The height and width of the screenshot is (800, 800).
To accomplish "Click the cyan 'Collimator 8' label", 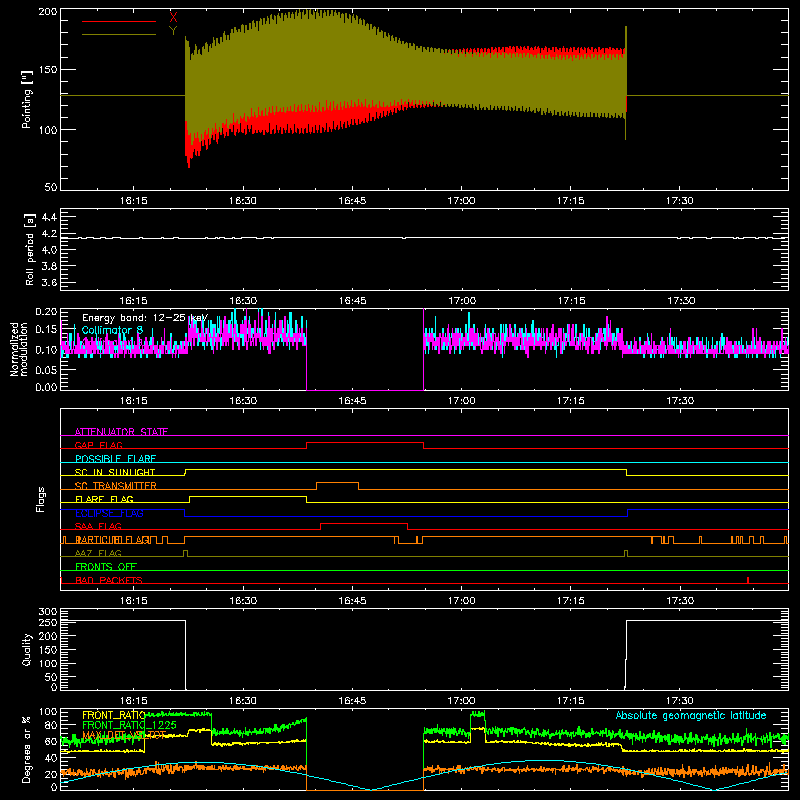I will [x=112, y=330].
